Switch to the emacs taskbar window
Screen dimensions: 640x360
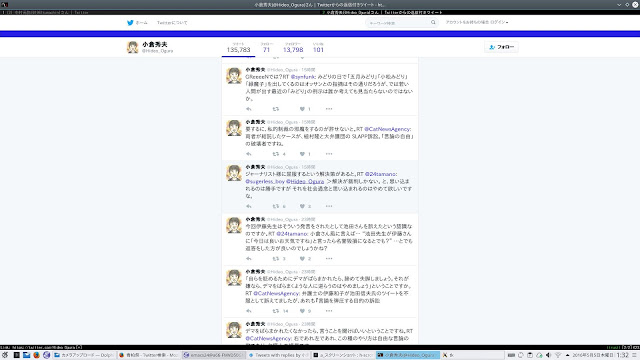(213, 355)
